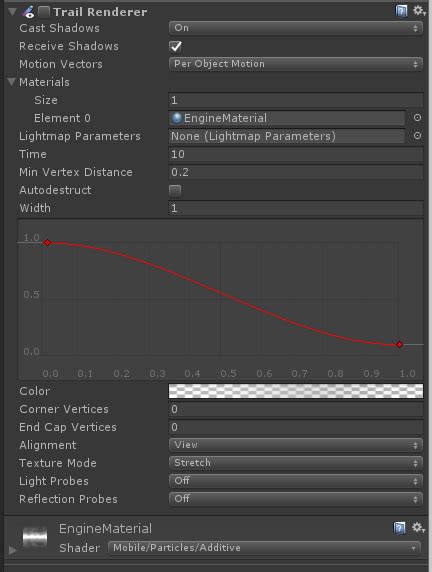432x572 pixels.
Task: Click the Trail Renderer component icon
Action: (28, 12)
